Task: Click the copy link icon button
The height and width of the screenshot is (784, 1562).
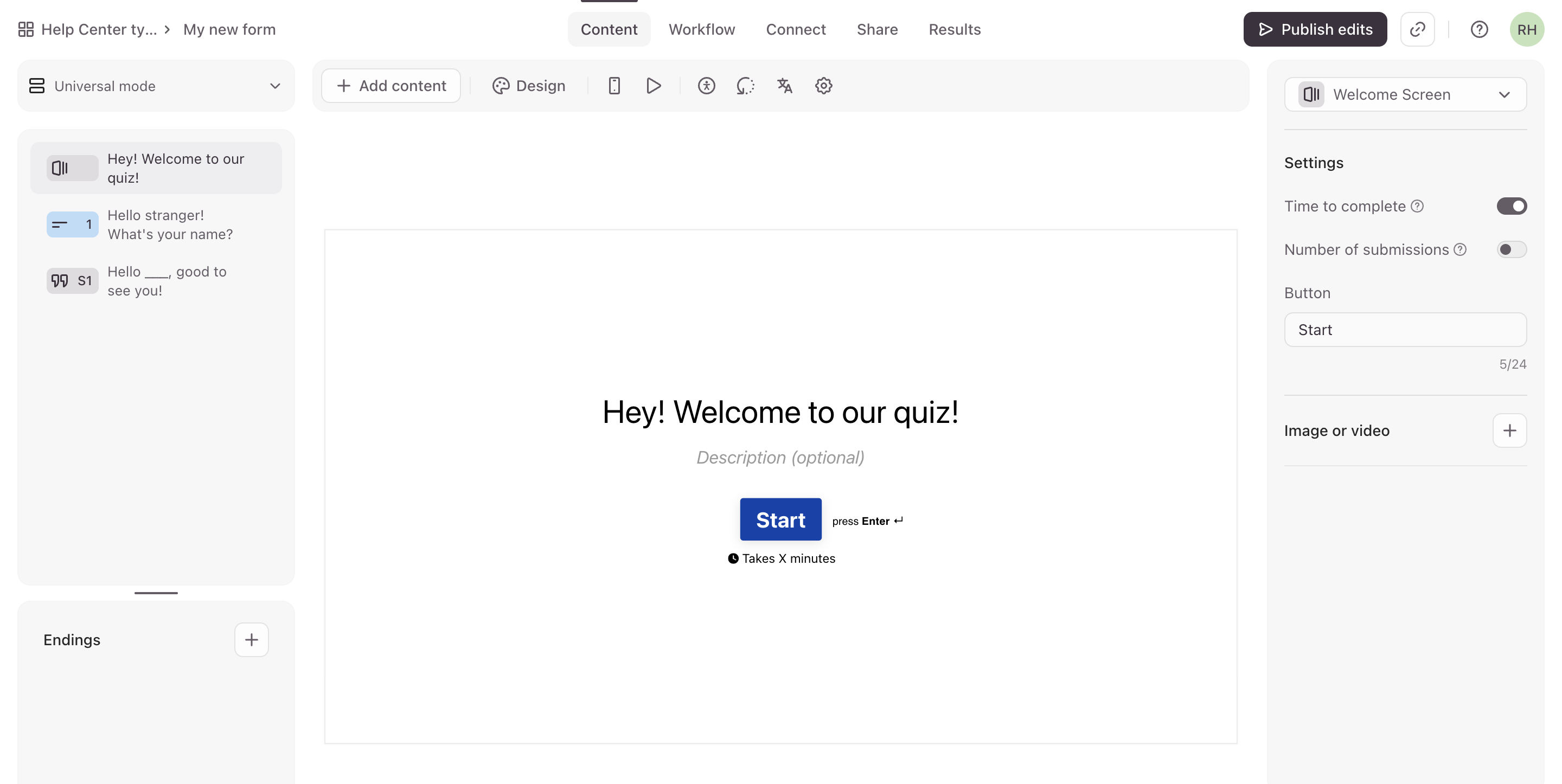Action: pyautogui.click(x=1417, y=29)
